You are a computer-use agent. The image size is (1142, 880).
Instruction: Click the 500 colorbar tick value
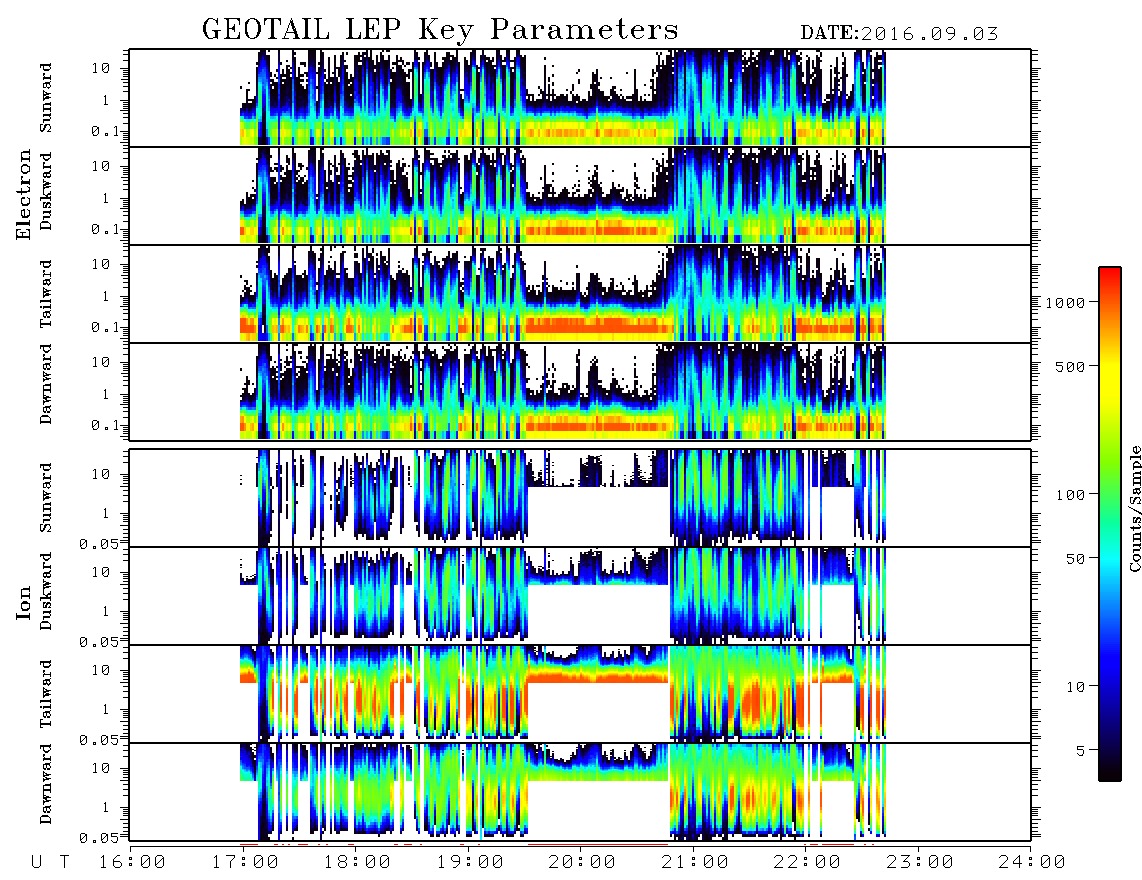1071,366
